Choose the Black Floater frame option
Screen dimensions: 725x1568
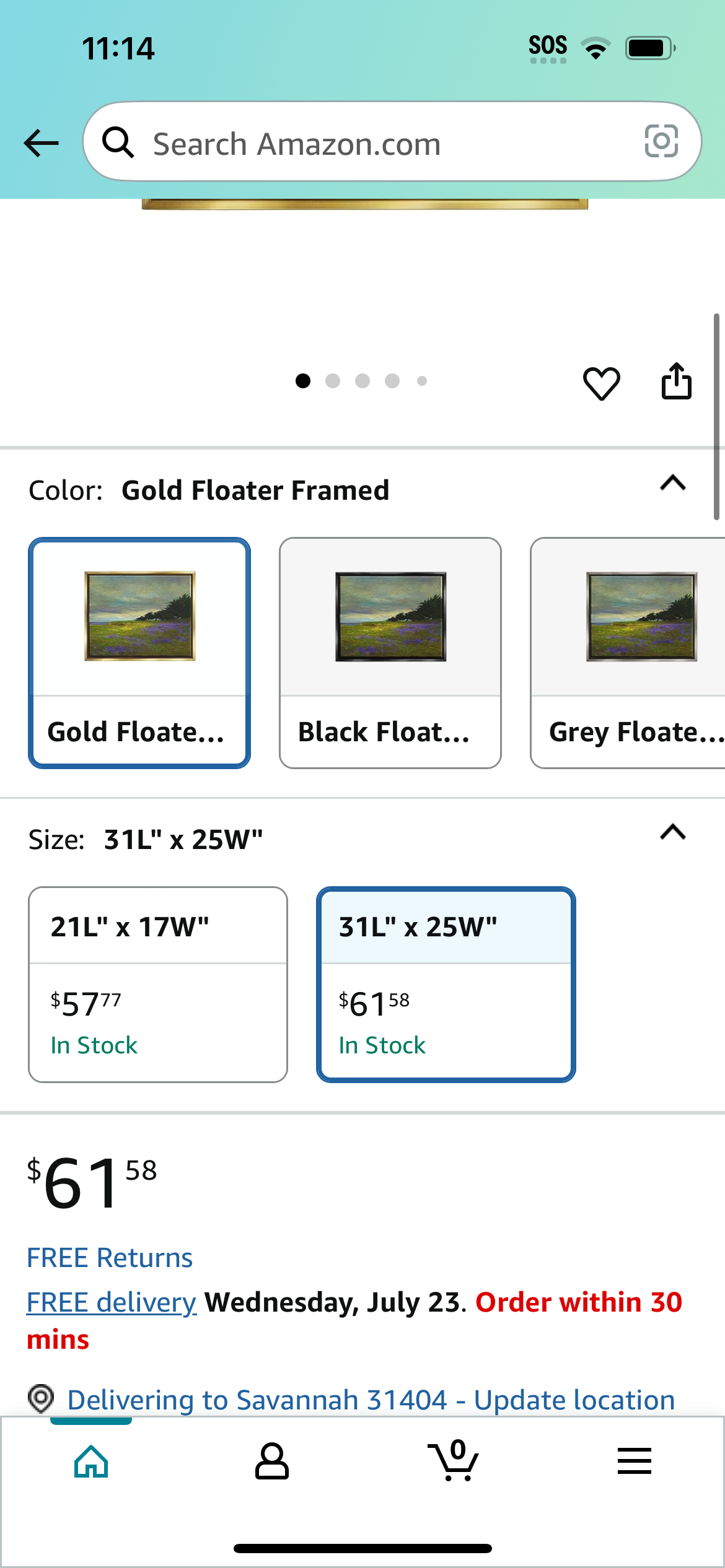tap(390, 653)
